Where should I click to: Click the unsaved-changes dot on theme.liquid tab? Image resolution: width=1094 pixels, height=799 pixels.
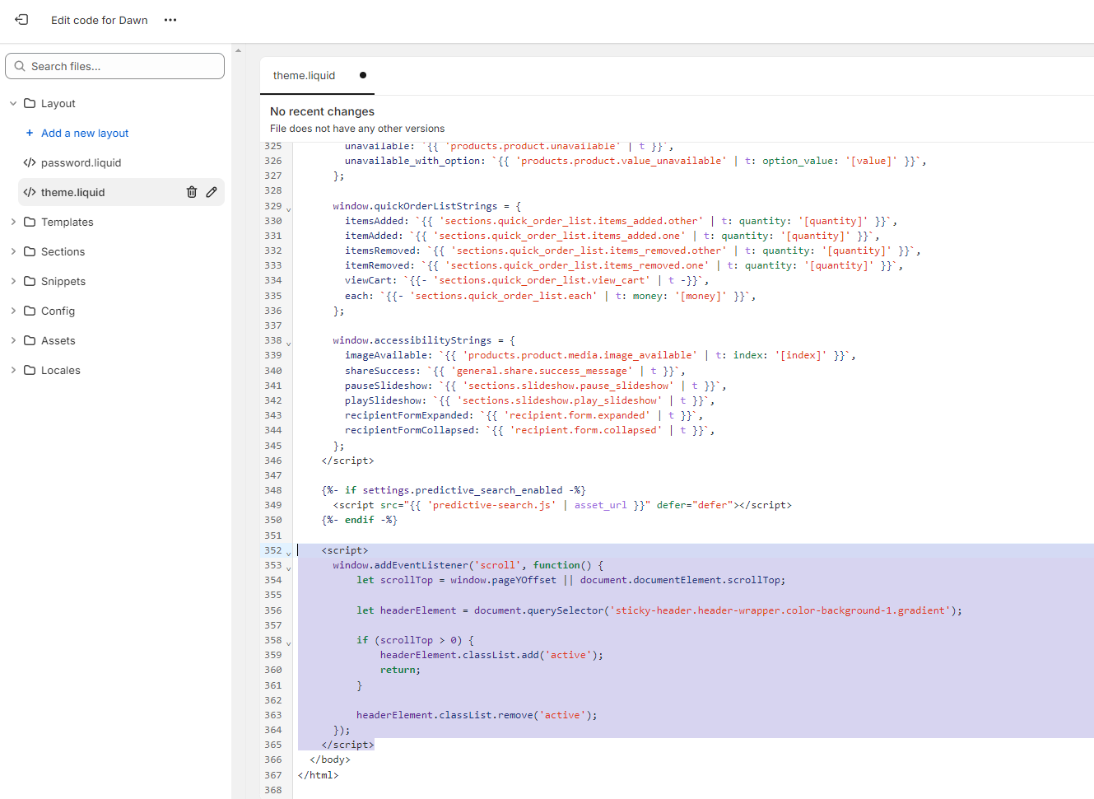point(362,75)
